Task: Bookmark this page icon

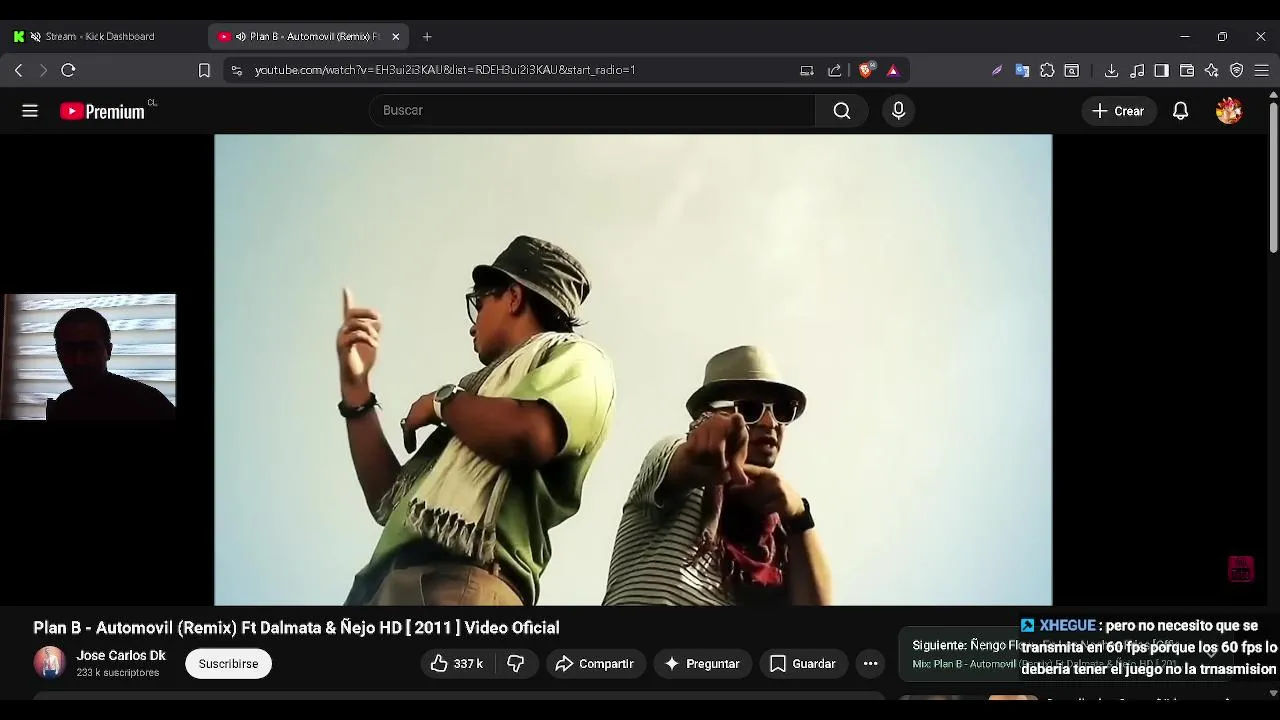Action: tap(204, 70)
